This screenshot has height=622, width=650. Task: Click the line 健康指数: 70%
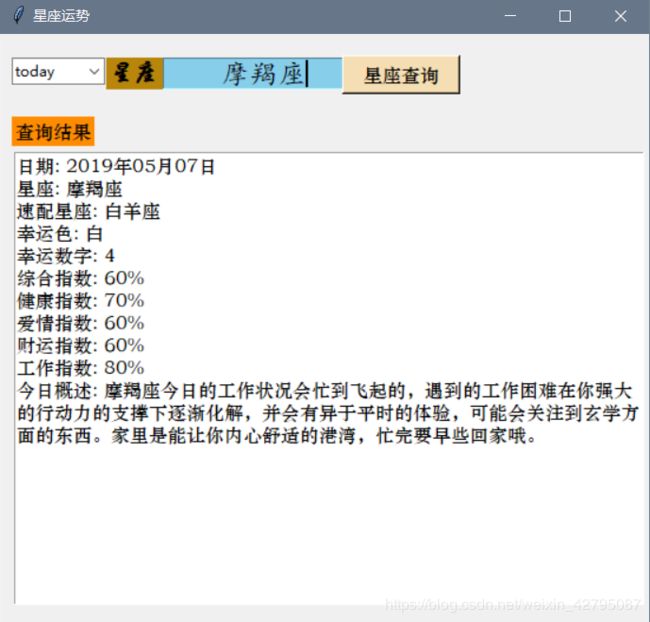click(x=81, y=301)
